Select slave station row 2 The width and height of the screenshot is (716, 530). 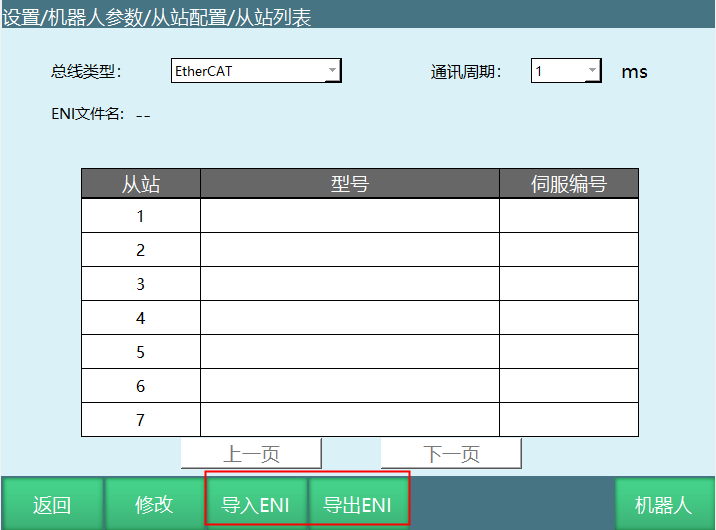click(141, 250)
